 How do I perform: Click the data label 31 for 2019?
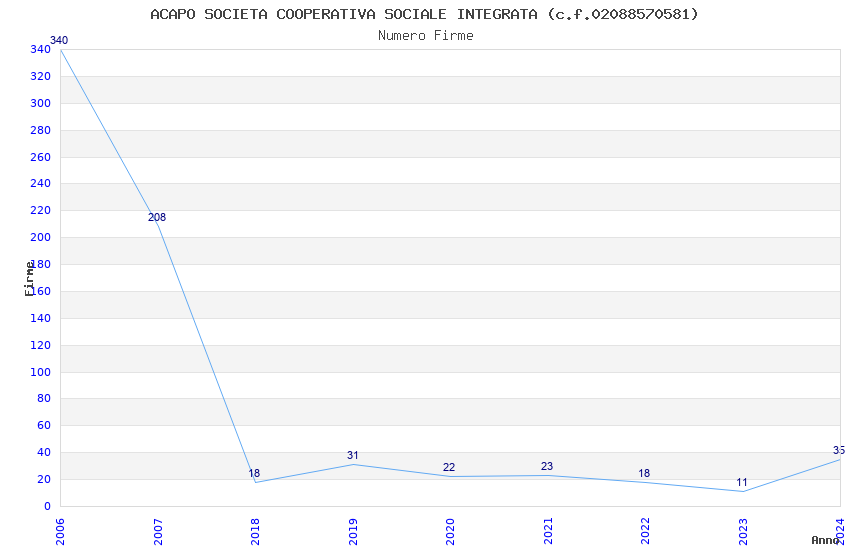point(353,455)
